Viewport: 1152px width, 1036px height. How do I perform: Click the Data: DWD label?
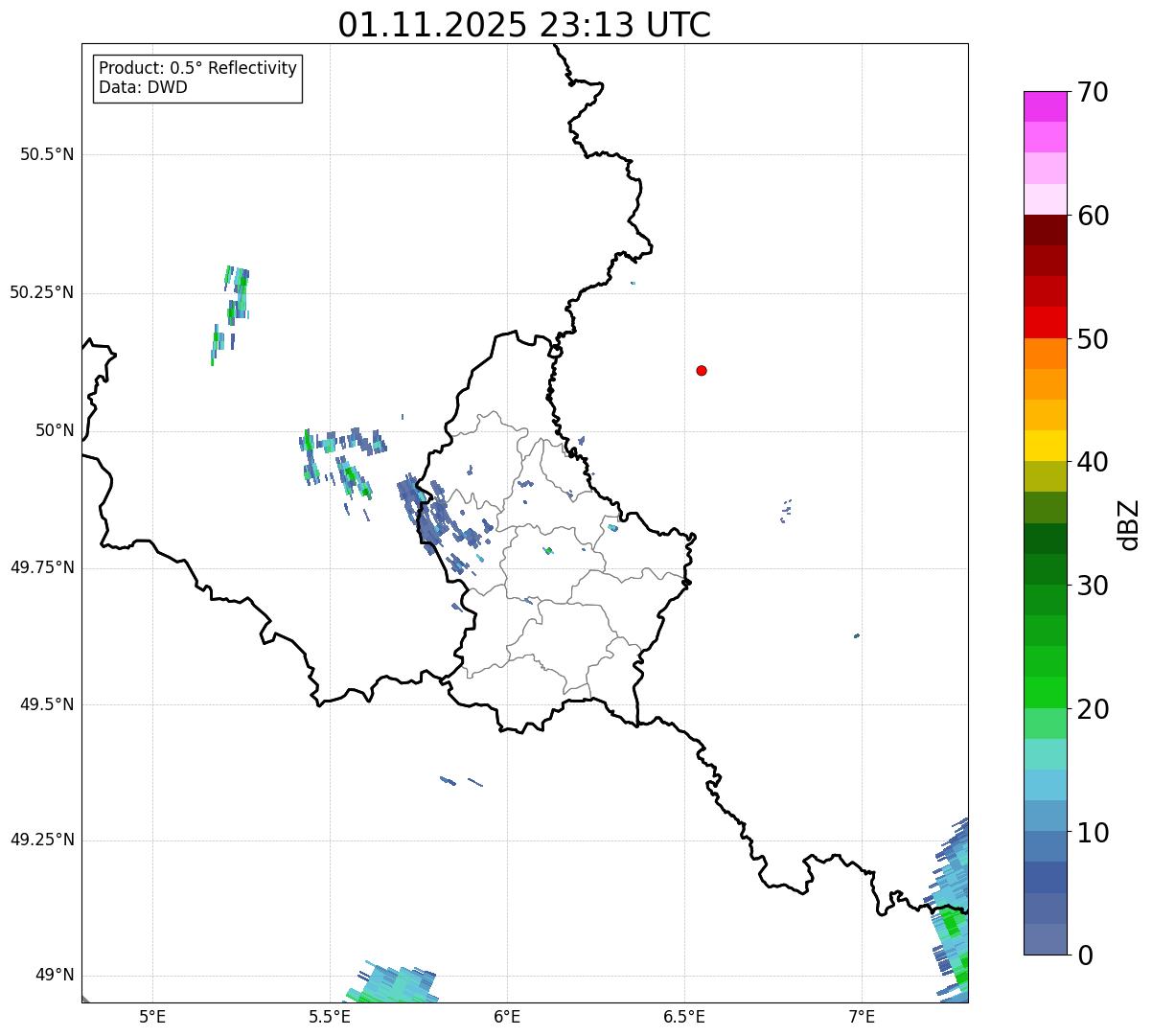coord(143,87)
